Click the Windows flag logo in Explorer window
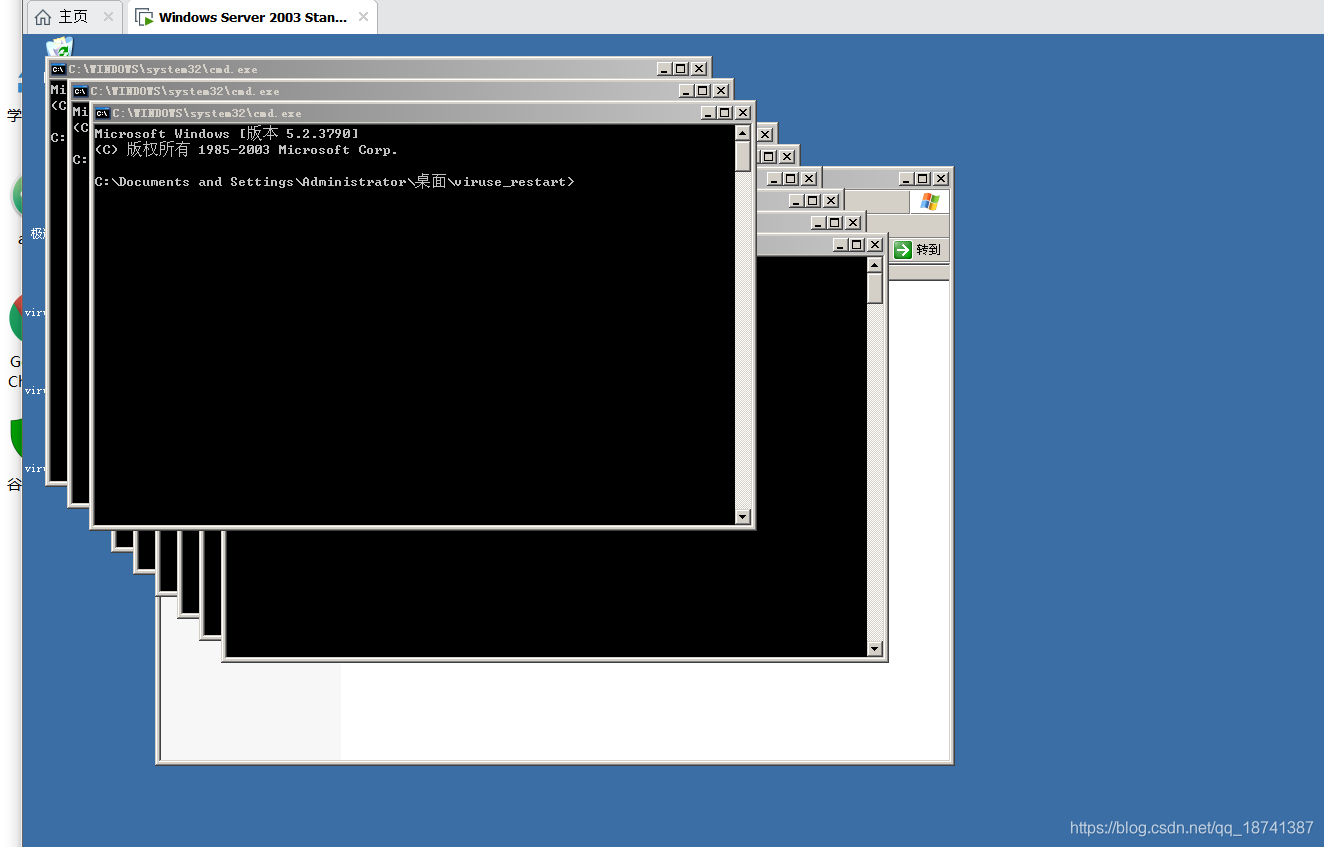Image resolution: width=1324 pixels, height=847 pixels. (x=929, y=202)
